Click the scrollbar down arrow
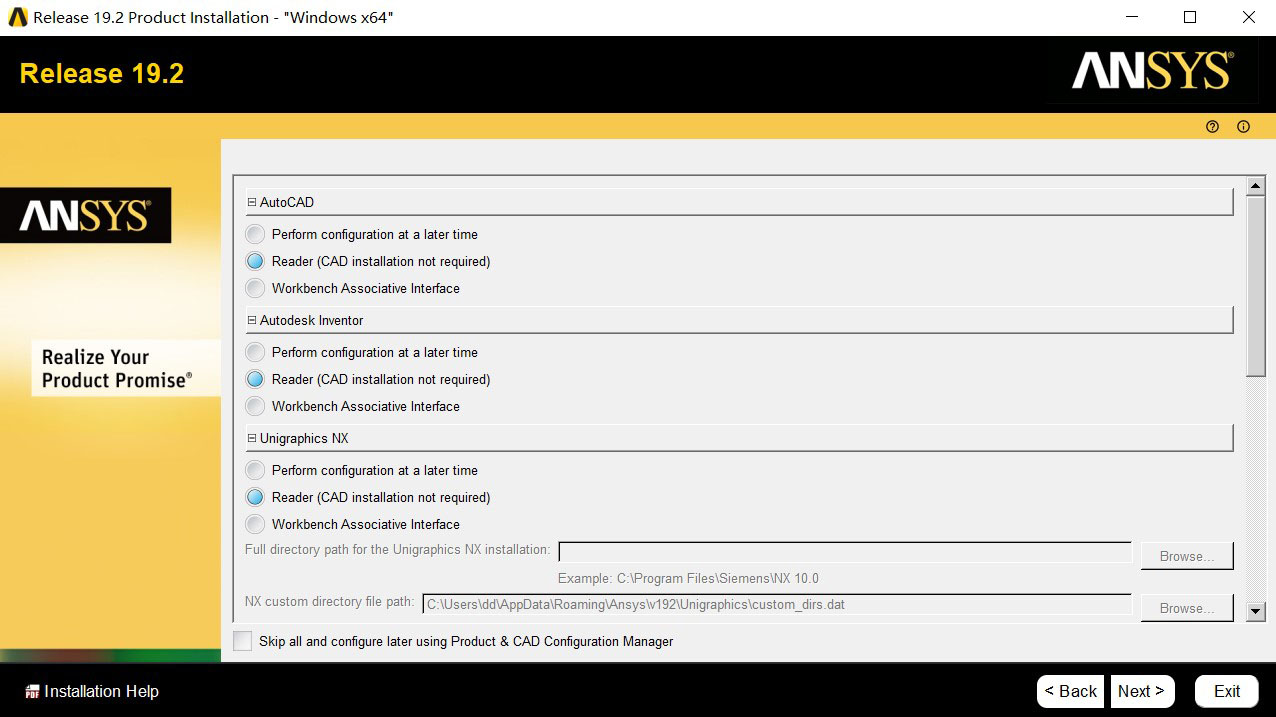 tap(1256, 610)
